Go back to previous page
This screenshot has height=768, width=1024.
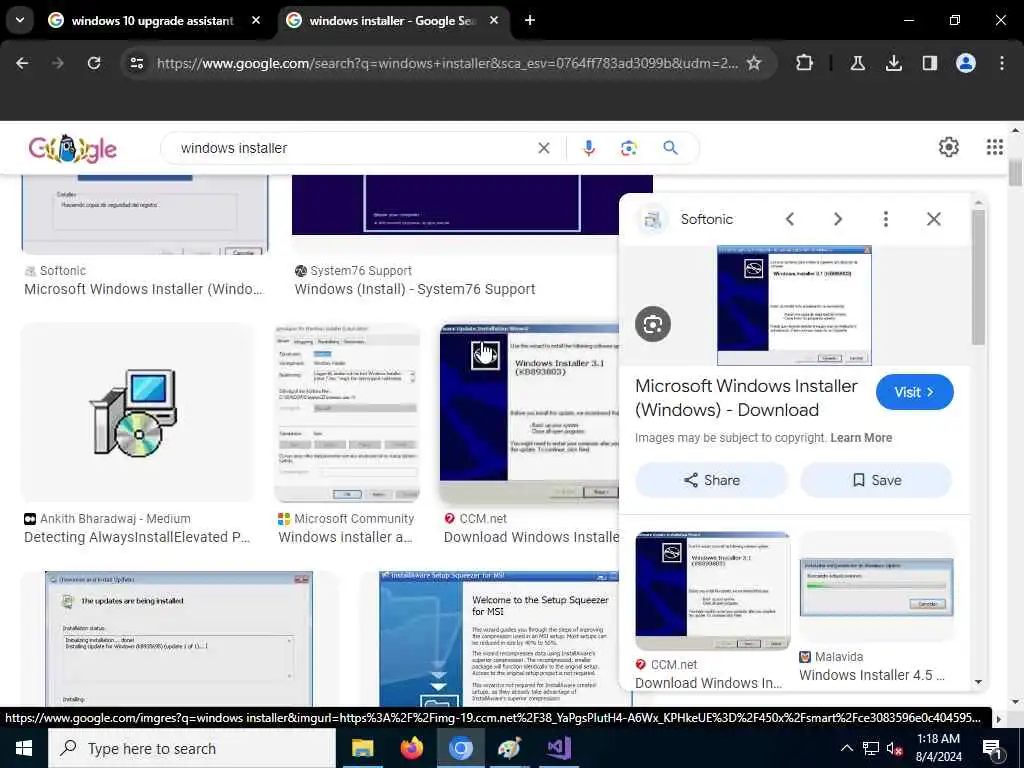(x=22, y=63)
